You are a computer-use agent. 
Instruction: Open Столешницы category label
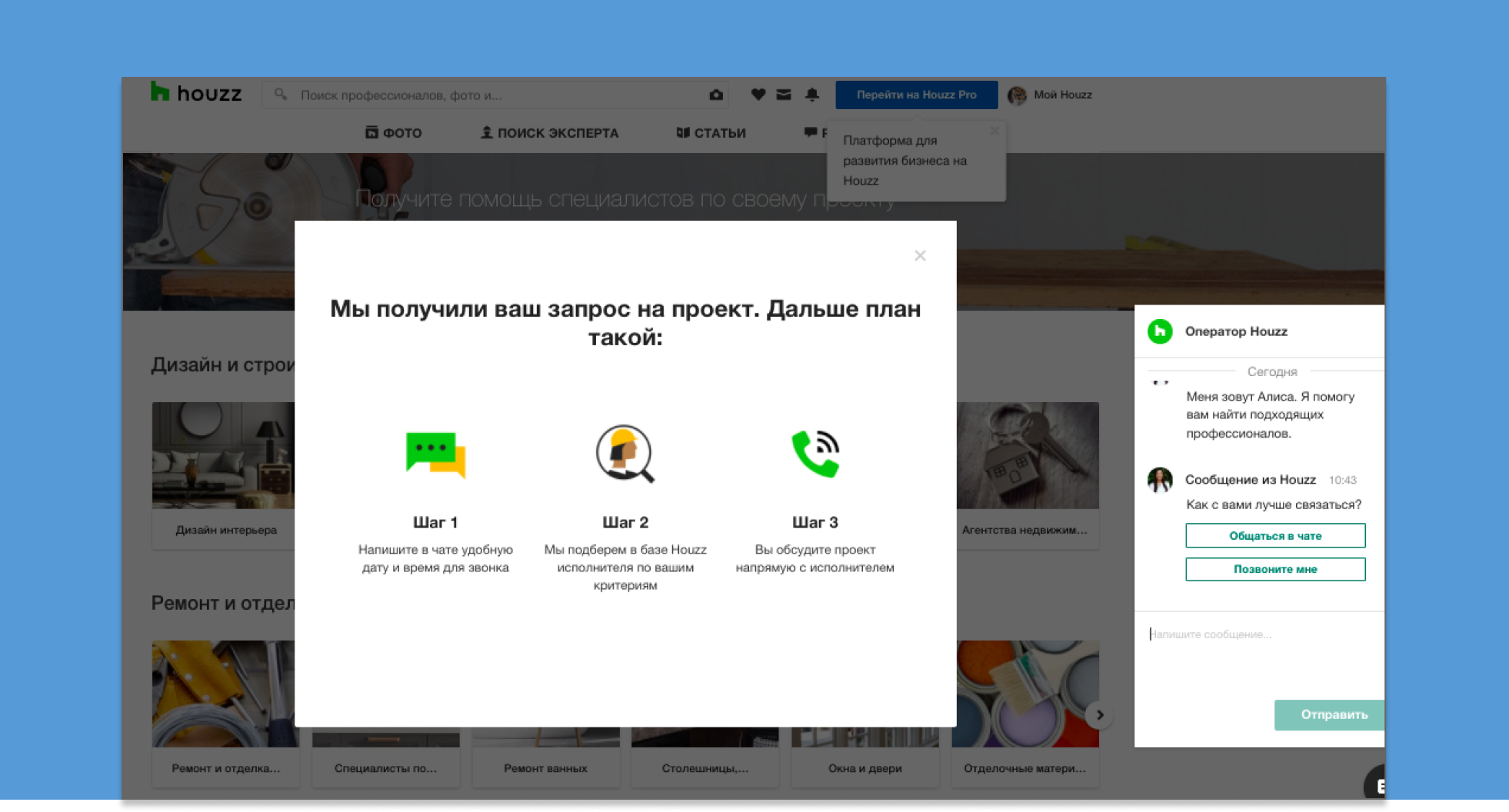(x=705, y=768)
